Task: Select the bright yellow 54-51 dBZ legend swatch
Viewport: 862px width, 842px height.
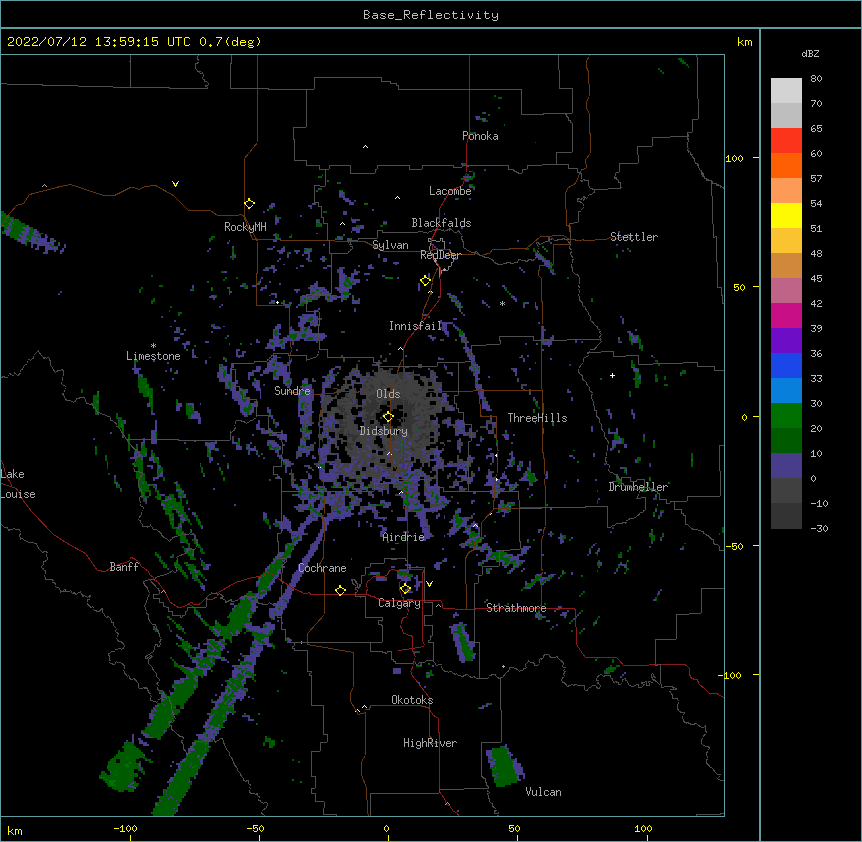Action: (786, 215)
